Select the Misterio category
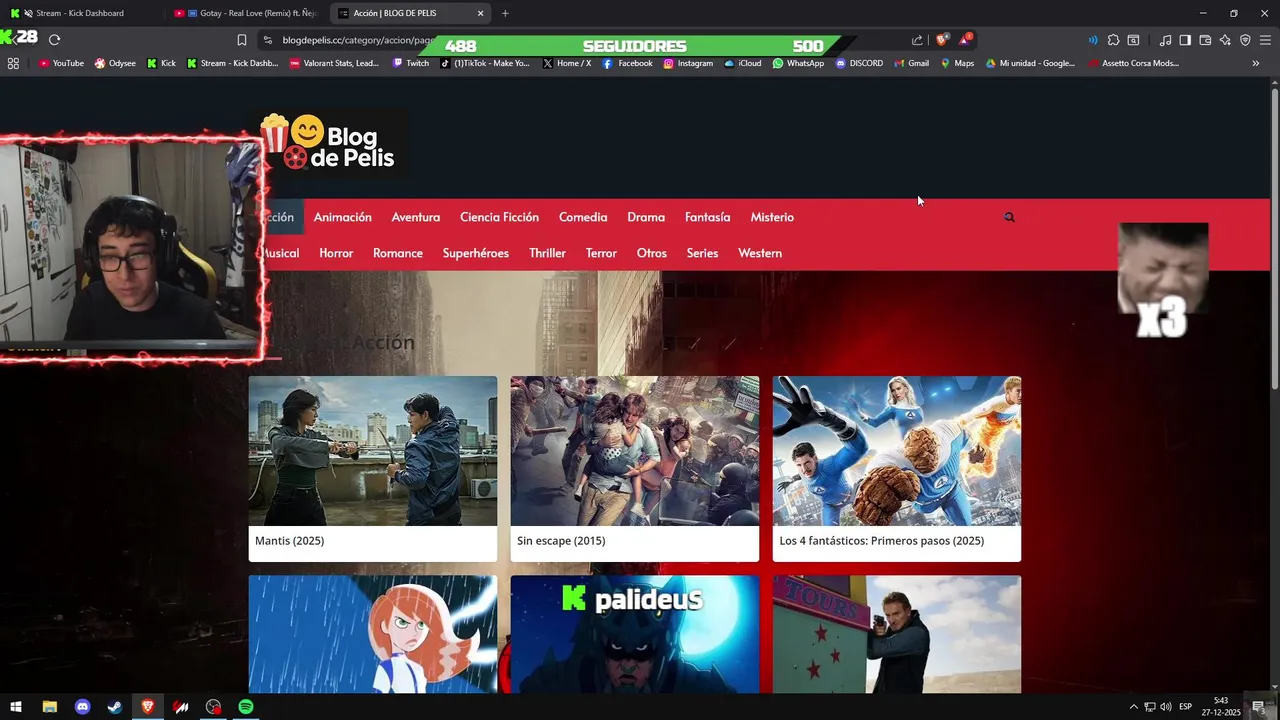The height and width of the screenshot is (720, 1280). tap(772, 217)
